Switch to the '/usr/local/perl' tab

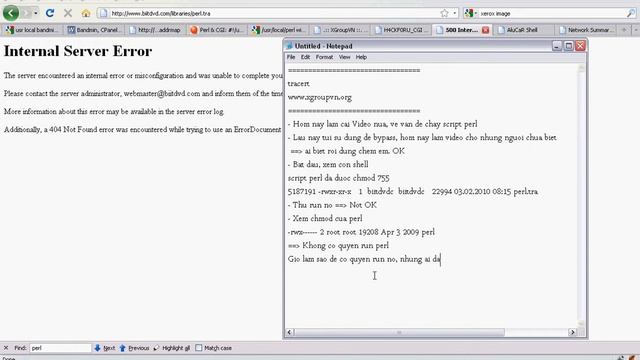coord(279,30)
